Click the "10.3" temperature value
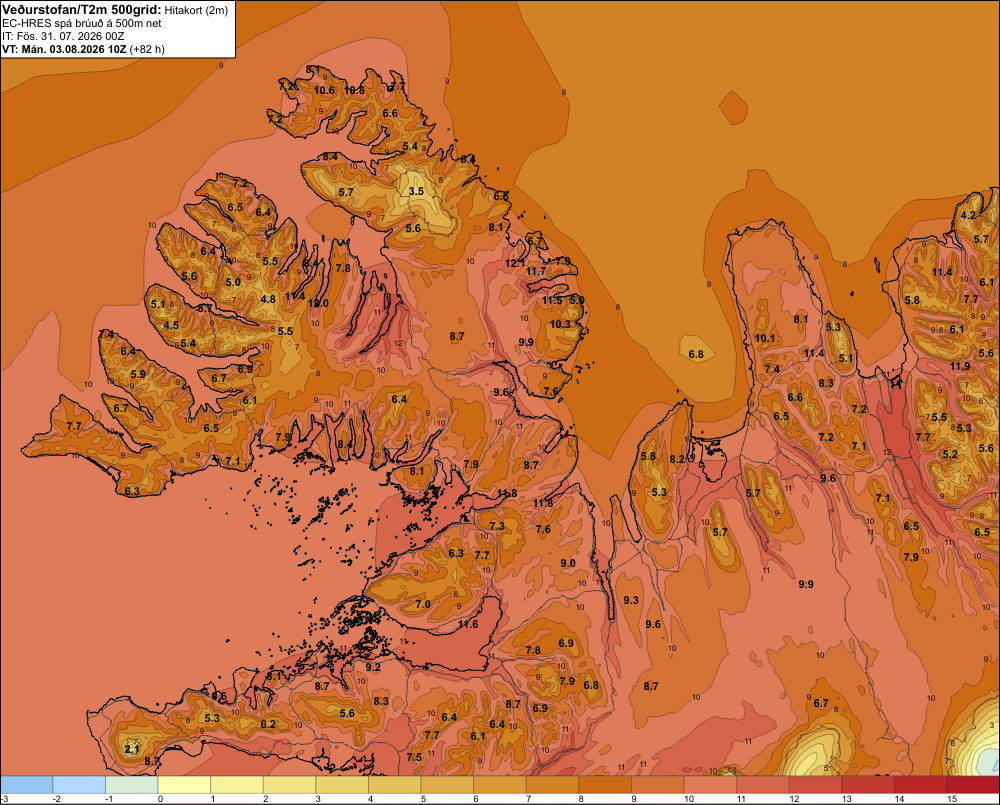The width and height of the screenshot is (1000, 805). point(560,324)
